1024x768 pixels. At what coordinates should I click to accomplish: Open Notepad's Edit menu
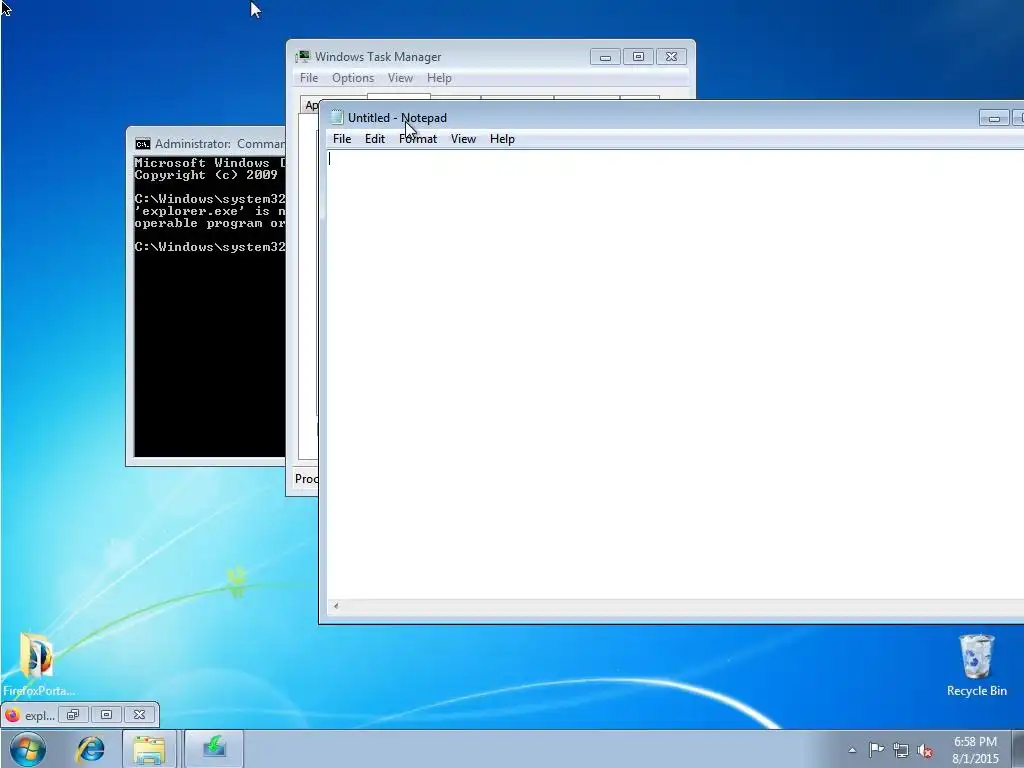(x=374, y=138)
